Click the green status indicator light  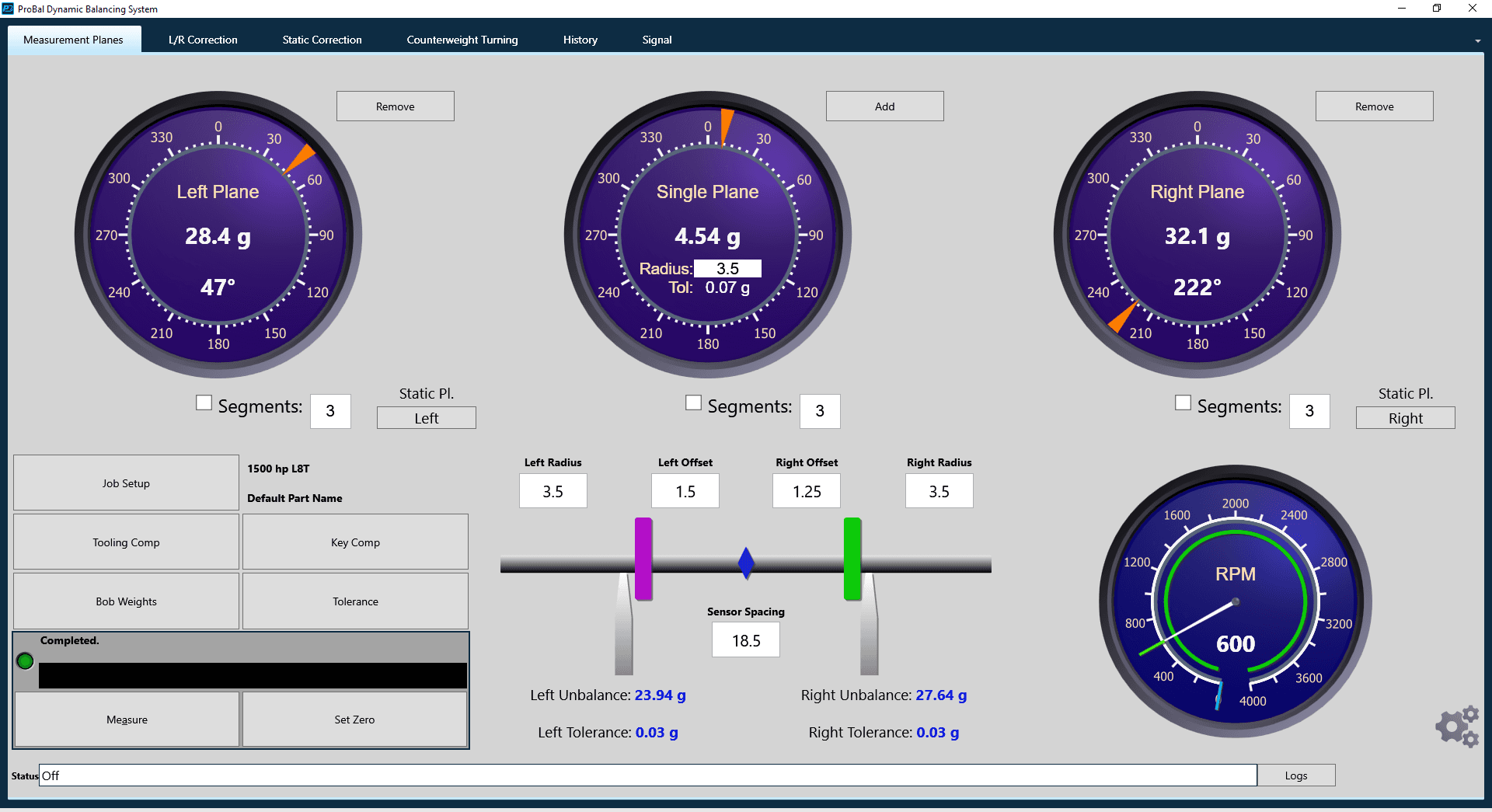[x=24, y=661]
